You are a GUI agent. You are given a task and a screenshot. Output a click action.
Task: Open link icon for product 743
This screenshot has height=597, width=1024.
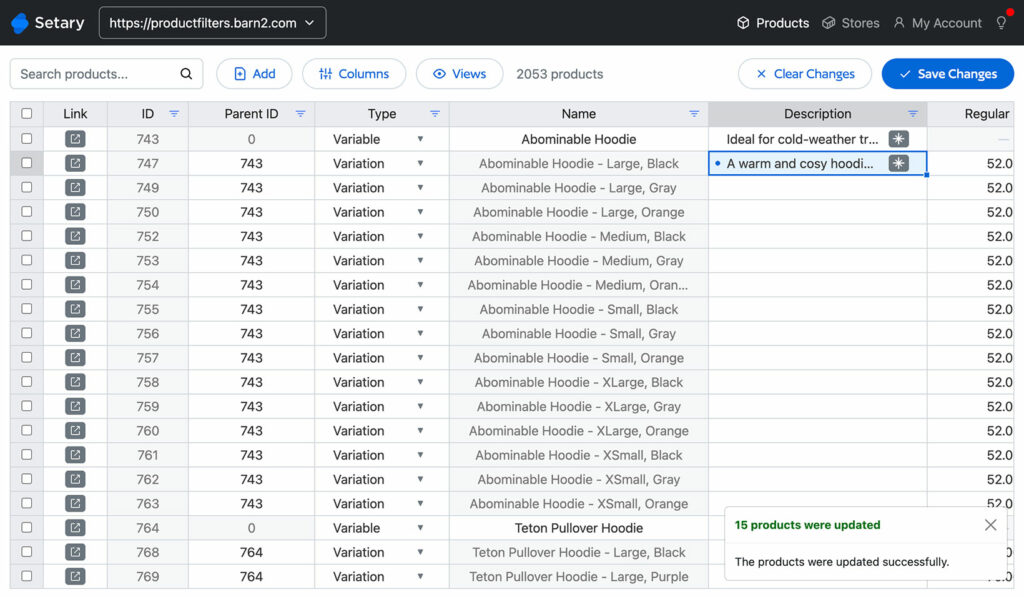click(75, 139)
